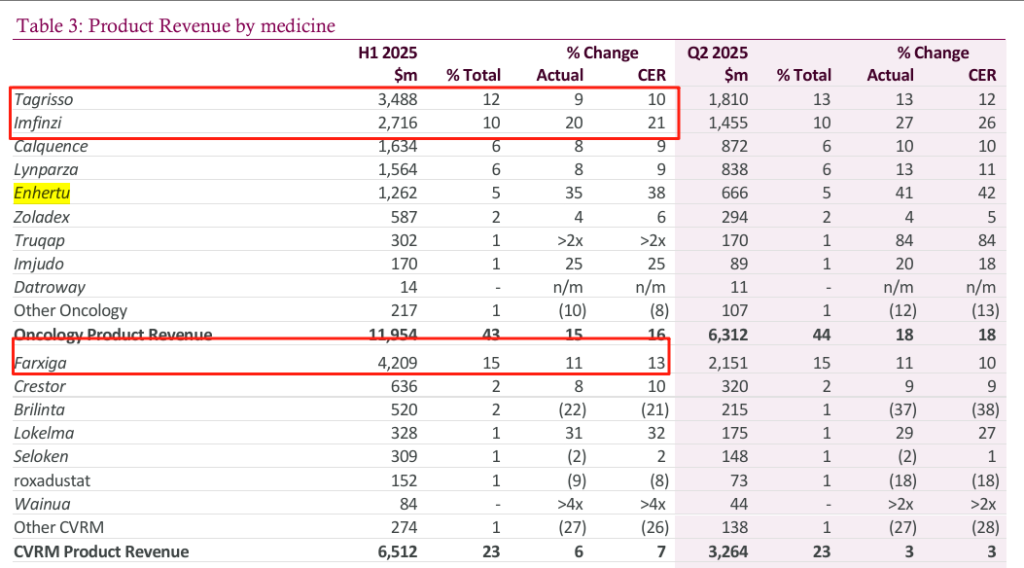Select Imjudo H1 revenue value 170
This screenshot has height=568, width=1024.
(x=404, y=264)
